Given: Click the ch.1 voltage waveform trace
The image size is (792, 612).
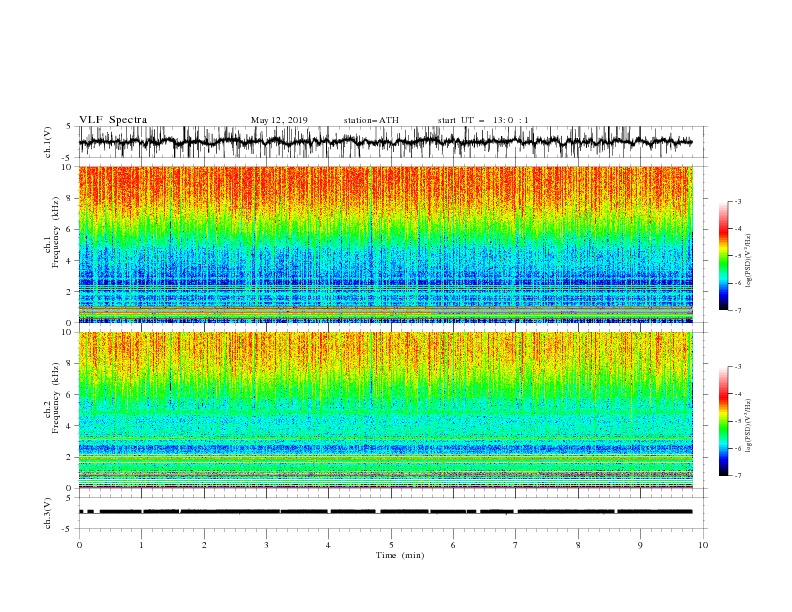Looking at the screenshot, I should click(385, 142).
